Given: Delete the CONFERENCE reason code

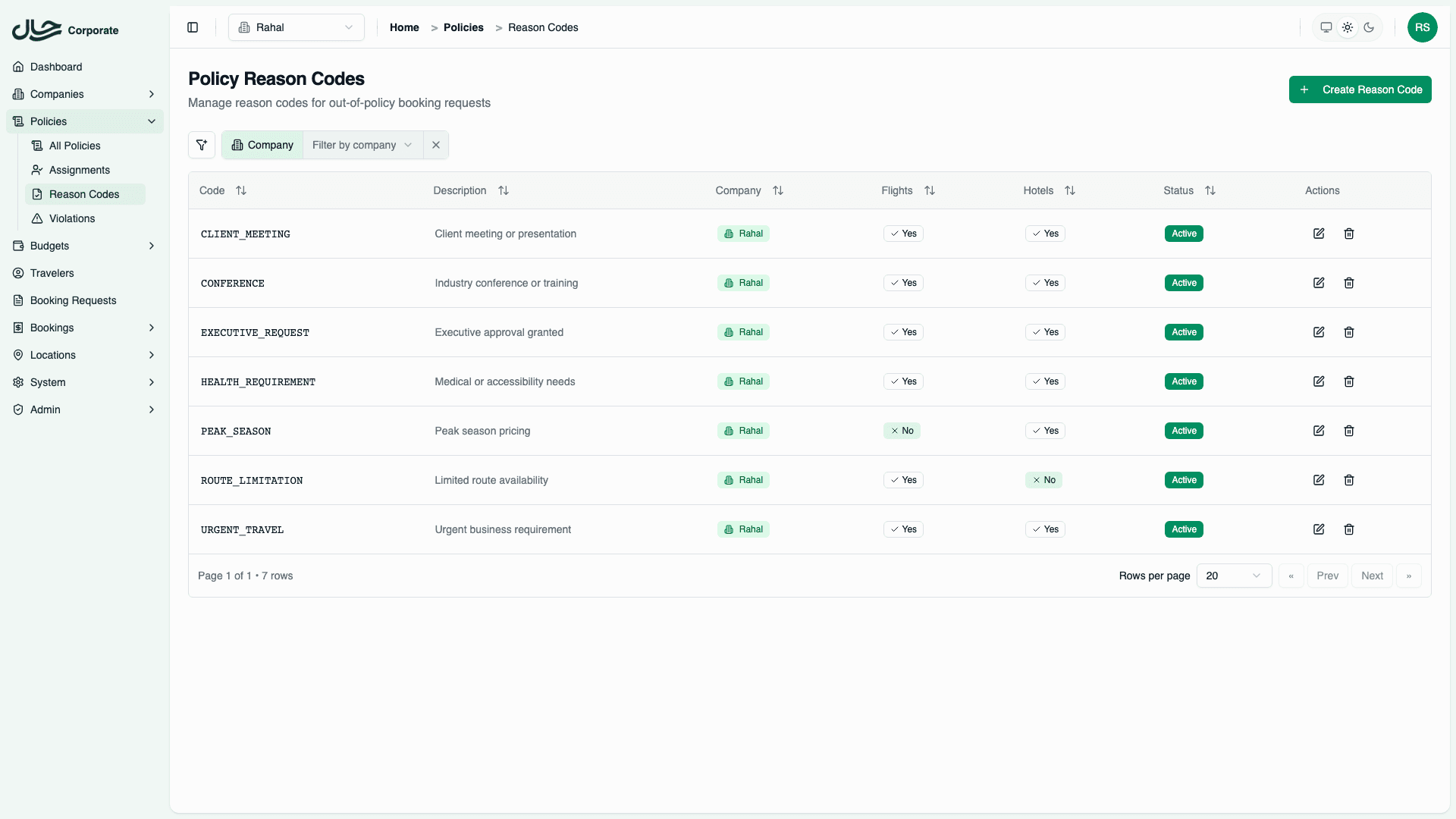Looking at the screenshot, I should coord(1348,282).
